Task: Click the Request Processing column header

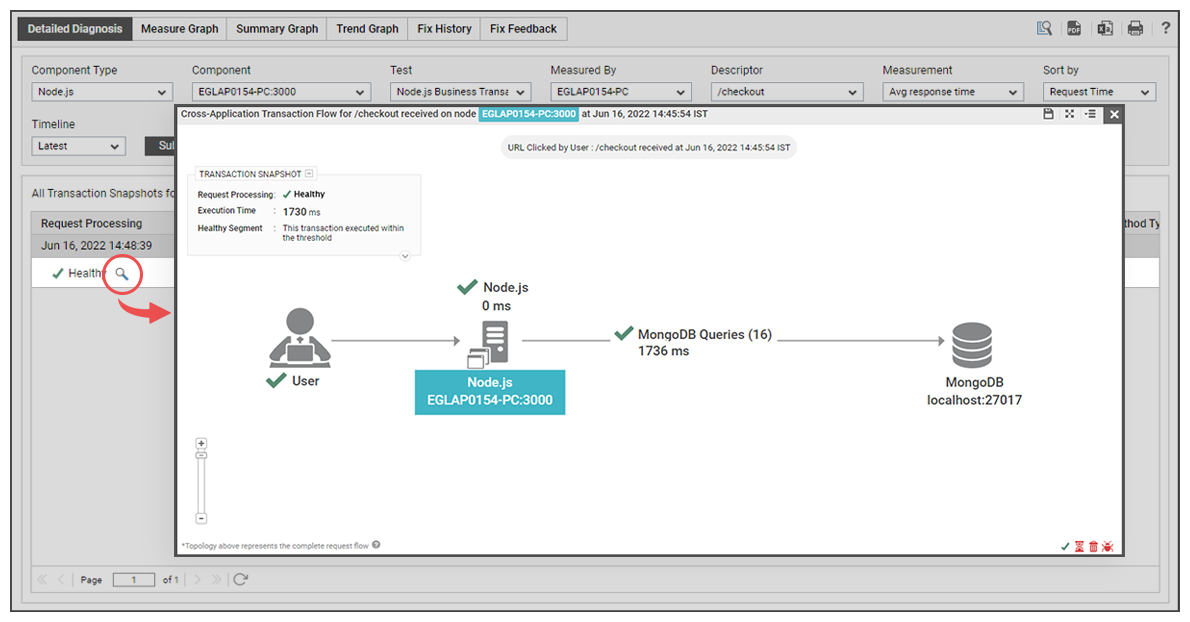Action: 91,224
